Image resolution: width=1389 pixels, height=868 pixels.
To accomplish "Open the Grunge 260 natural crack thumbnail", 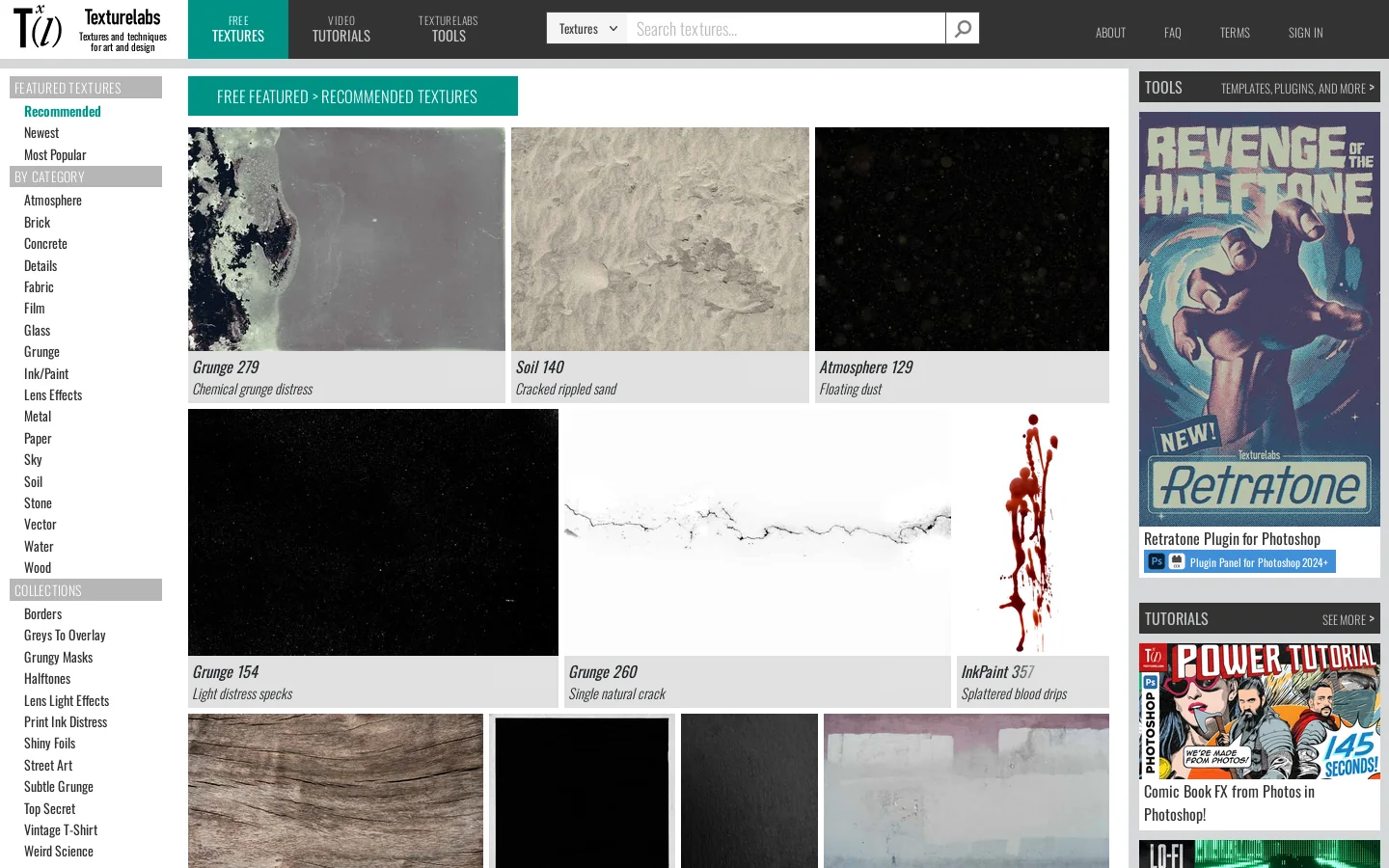I will 757,532.
